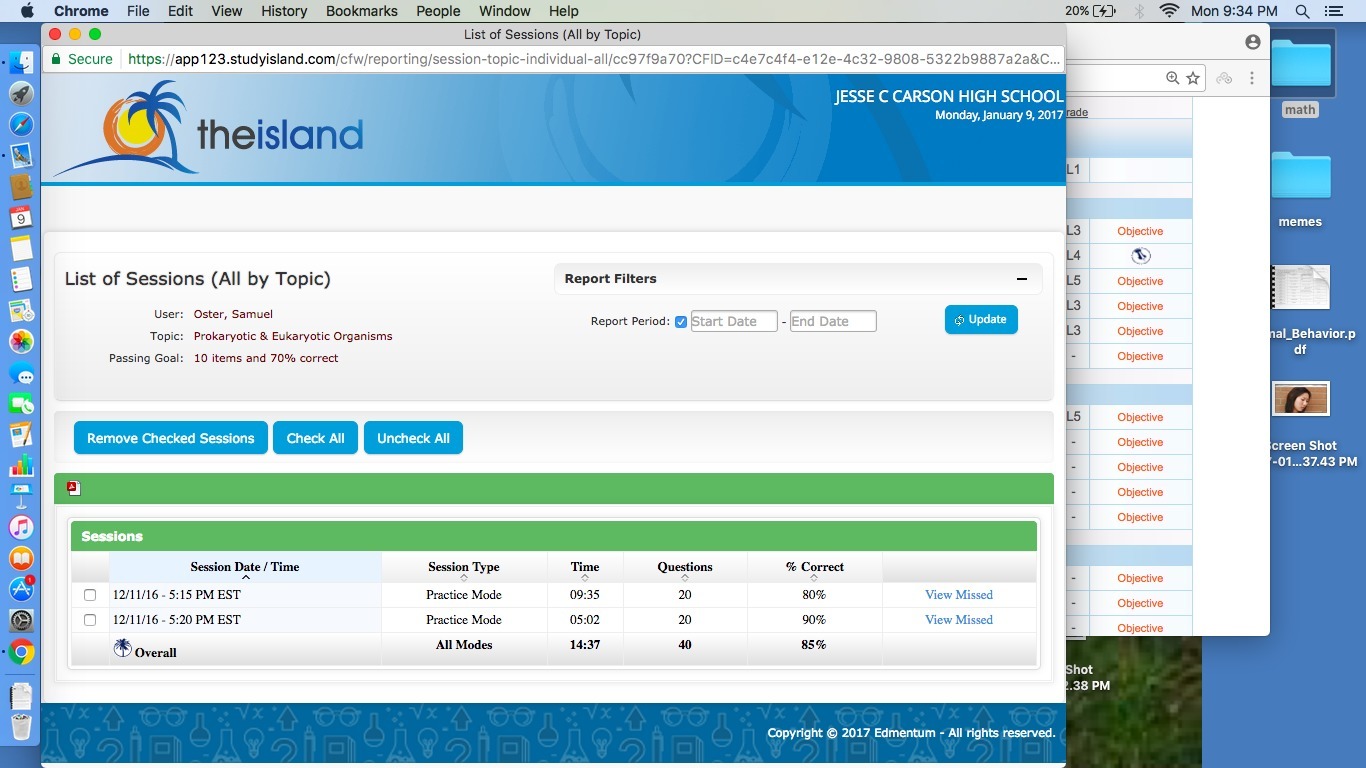This screenshot has width=1366, height=768.
Task: Open the Bookmarks menu
Action: (x=361, y=11)
